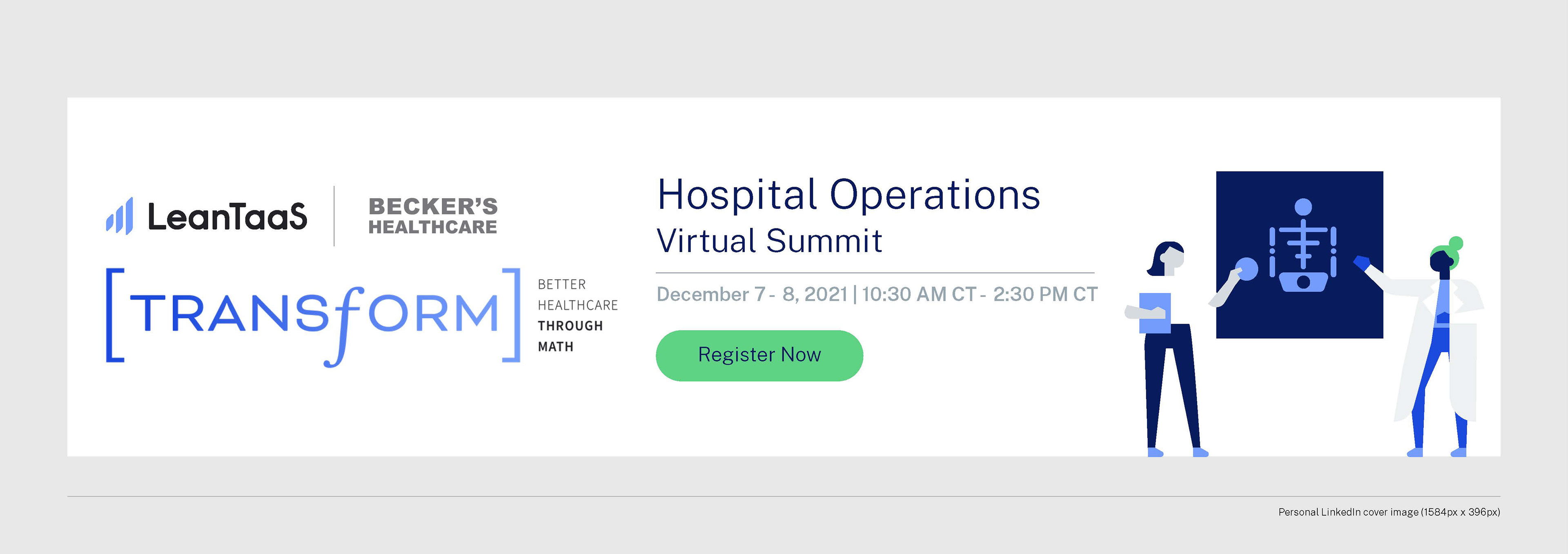This screenshot has width=1568, height=554.
Task: Click the skeleton X-ray illustration panel
Action: pos(1300,255)
